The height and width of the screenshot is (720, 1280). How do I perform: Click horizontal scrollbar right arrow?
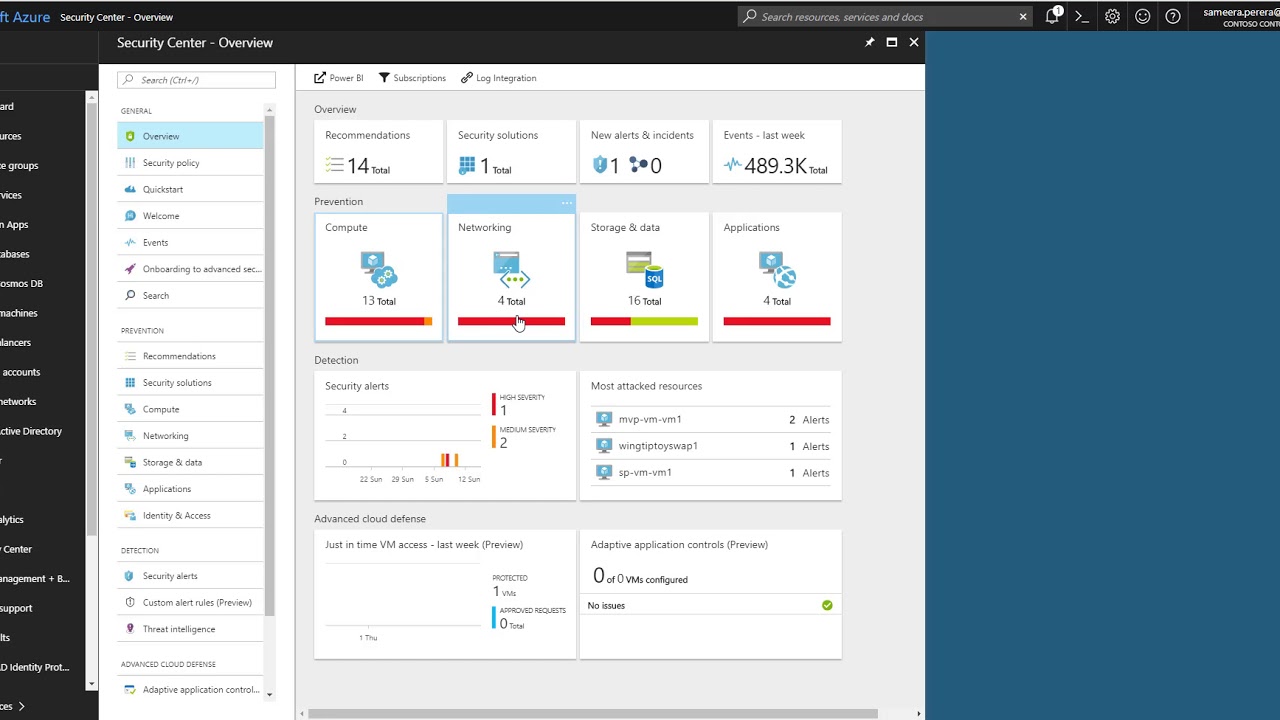tap(918, 714)
